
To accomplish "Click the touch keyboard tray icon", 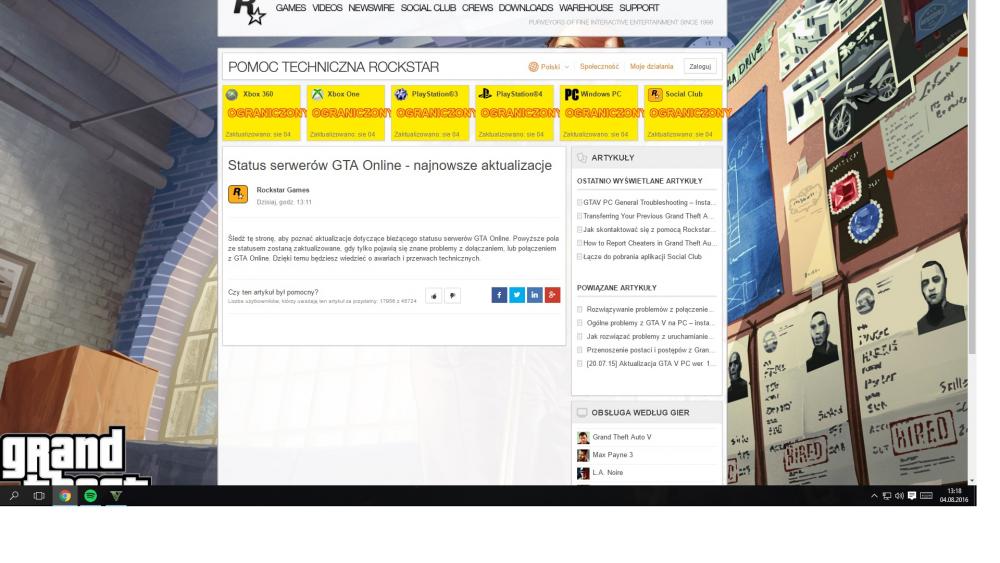I will point(926,495).
